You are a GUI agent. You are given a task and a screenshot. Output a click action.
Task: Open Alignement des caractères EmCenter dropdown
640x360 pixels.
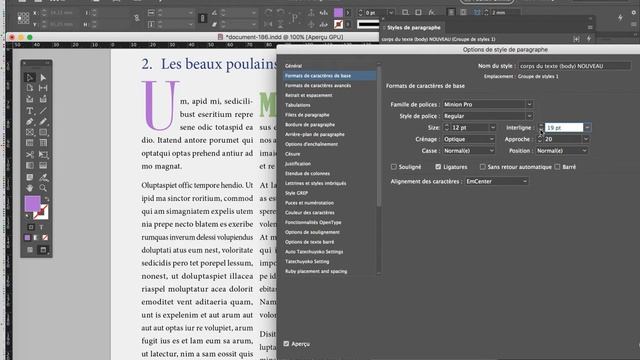[496, 181]
